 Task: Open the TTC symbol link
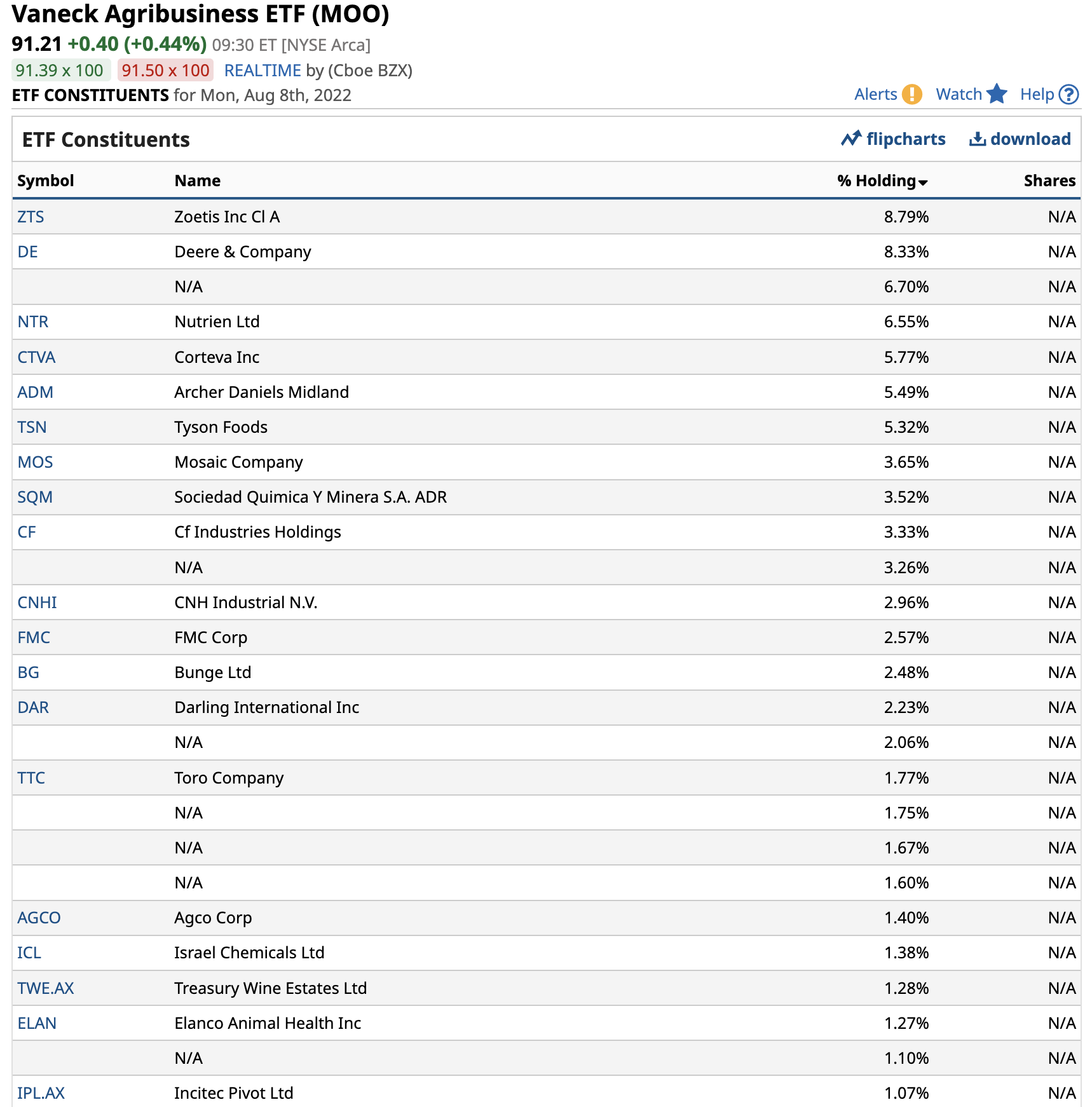point(31,778)
